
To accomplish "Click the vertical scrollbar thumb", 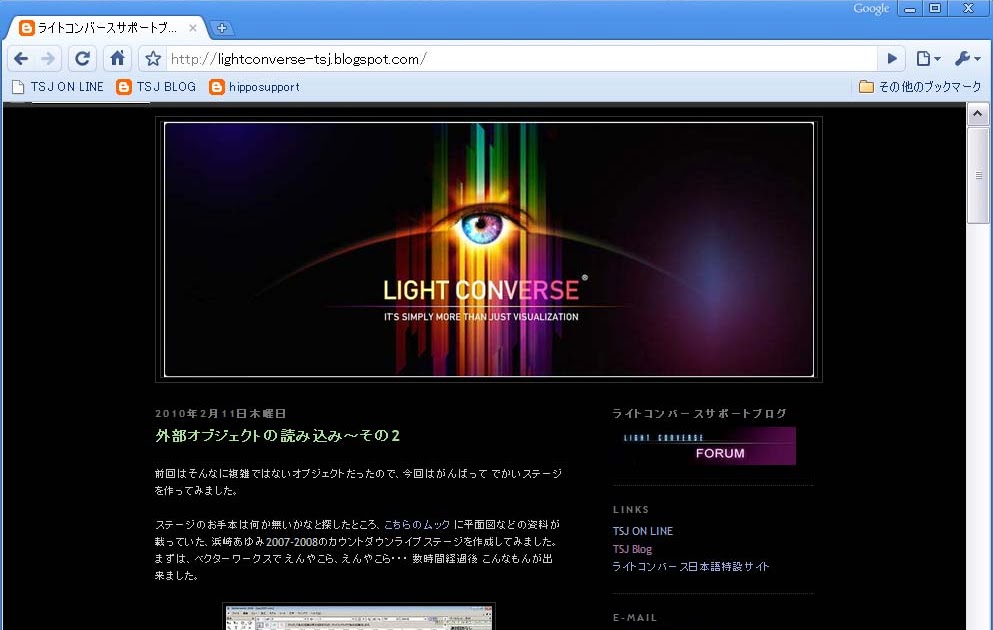I will coord(978,175).
